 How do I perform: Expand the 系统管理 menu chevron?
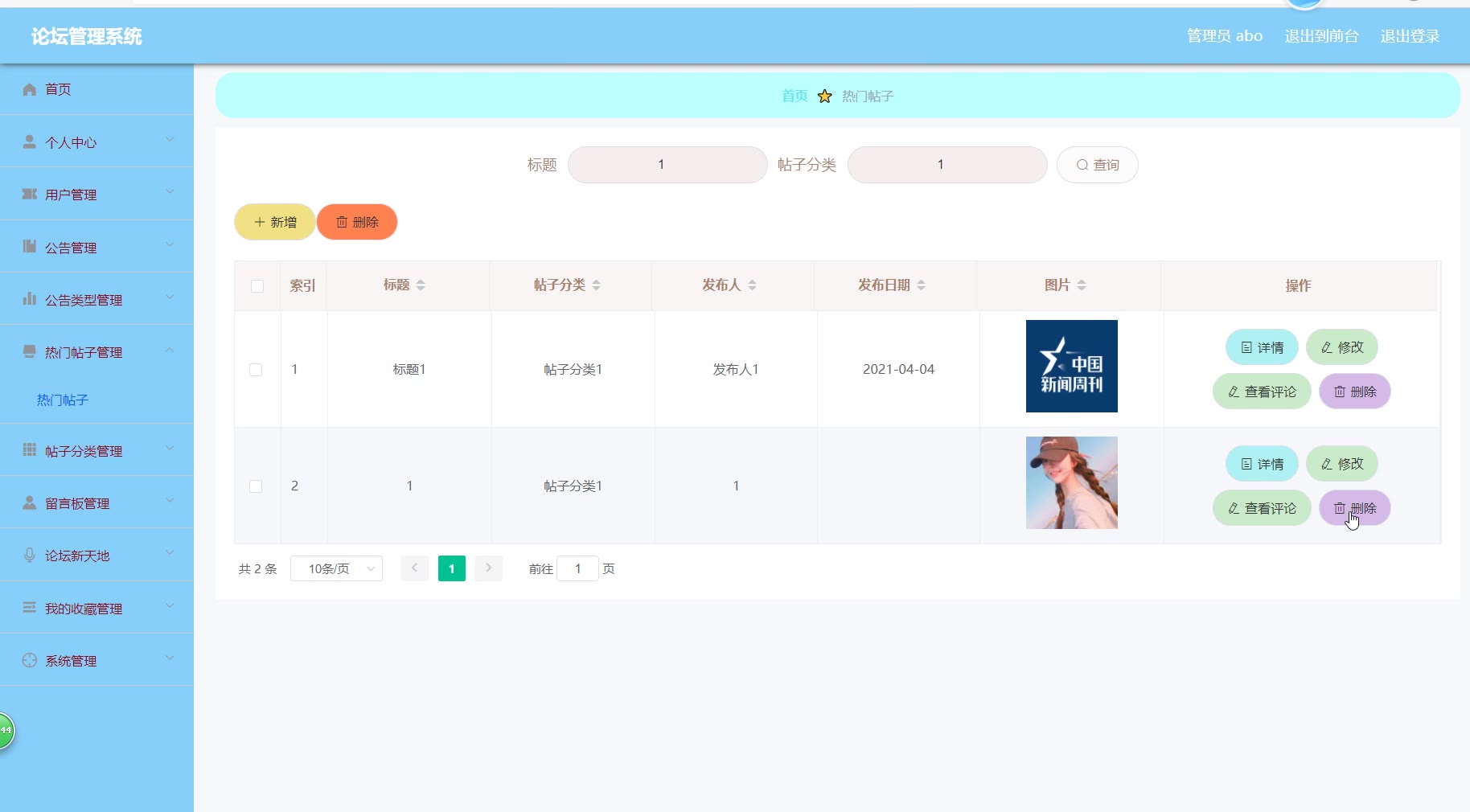click(170, 658)
